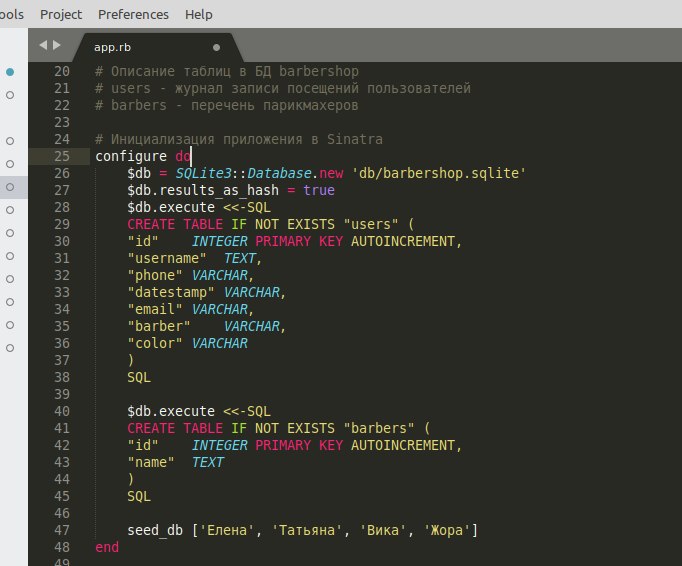Select the sidebar circle beside line 21
This screenshot has width=682, height=566.
tap(10, 95)
